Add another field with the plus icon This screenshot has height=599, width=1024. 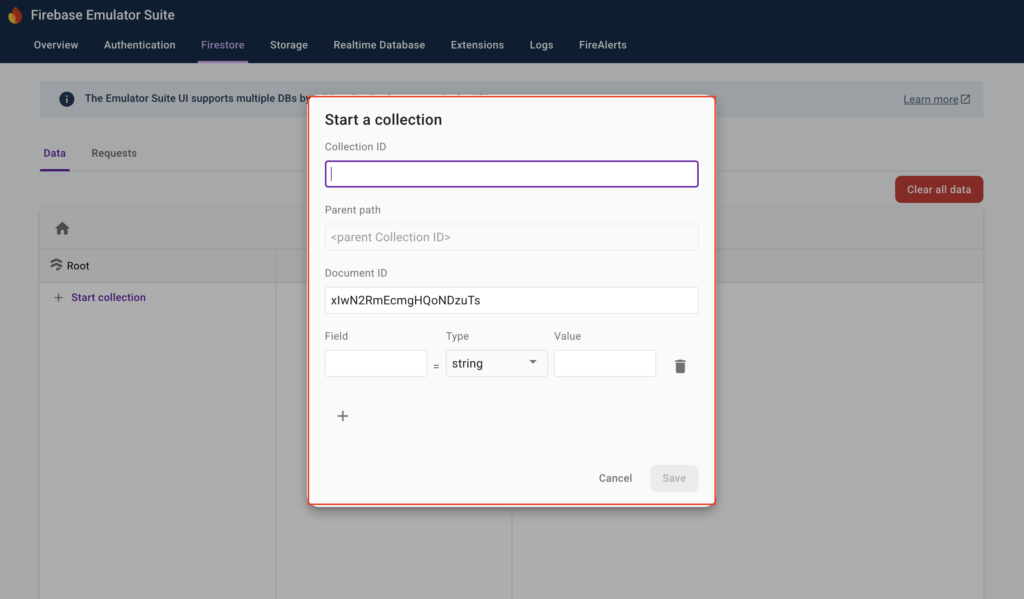point(343,416)
